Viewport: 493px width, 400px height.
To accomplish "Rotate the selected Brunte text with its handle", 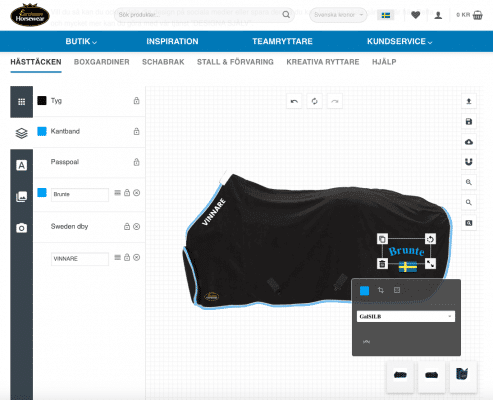I will pos(430,239).
